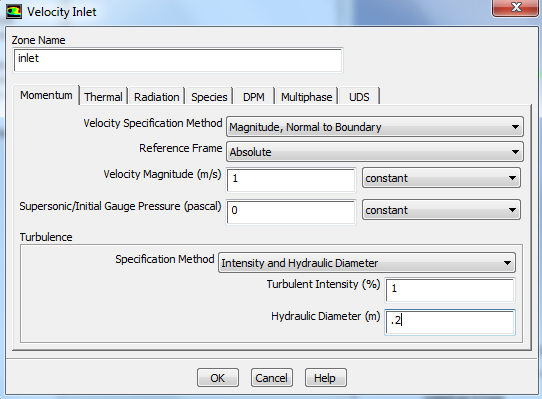Viewport: 542px width, 399px height.
Task: Open the Radiation tab
Action: 157,97
